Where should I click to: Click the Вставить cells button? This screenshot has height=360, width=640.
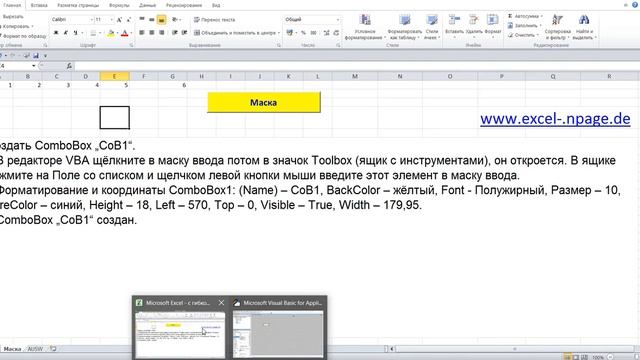pos(454,26)
